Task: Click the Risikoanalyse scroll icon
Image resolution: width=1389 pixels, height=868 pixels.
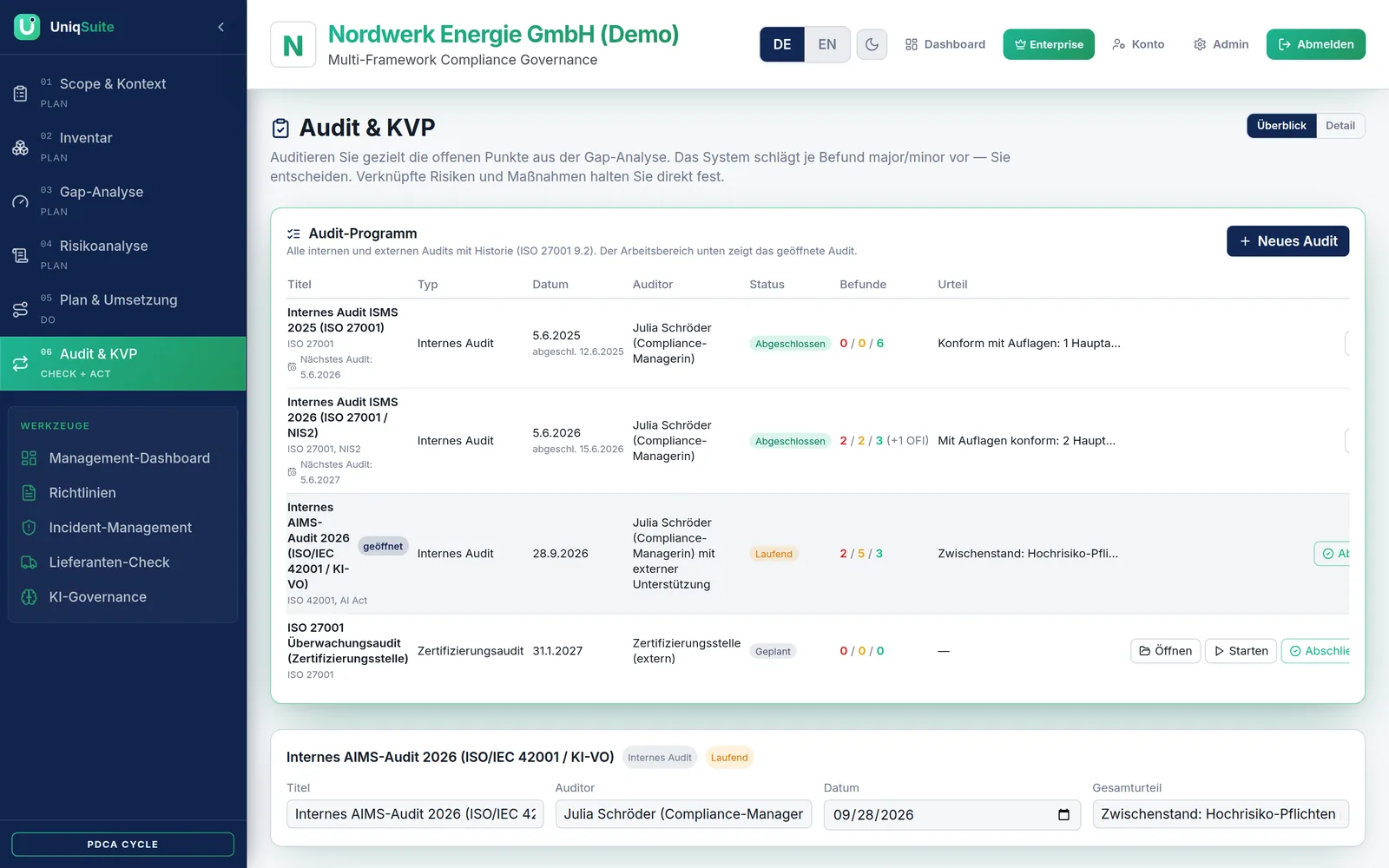Action: 20,255
